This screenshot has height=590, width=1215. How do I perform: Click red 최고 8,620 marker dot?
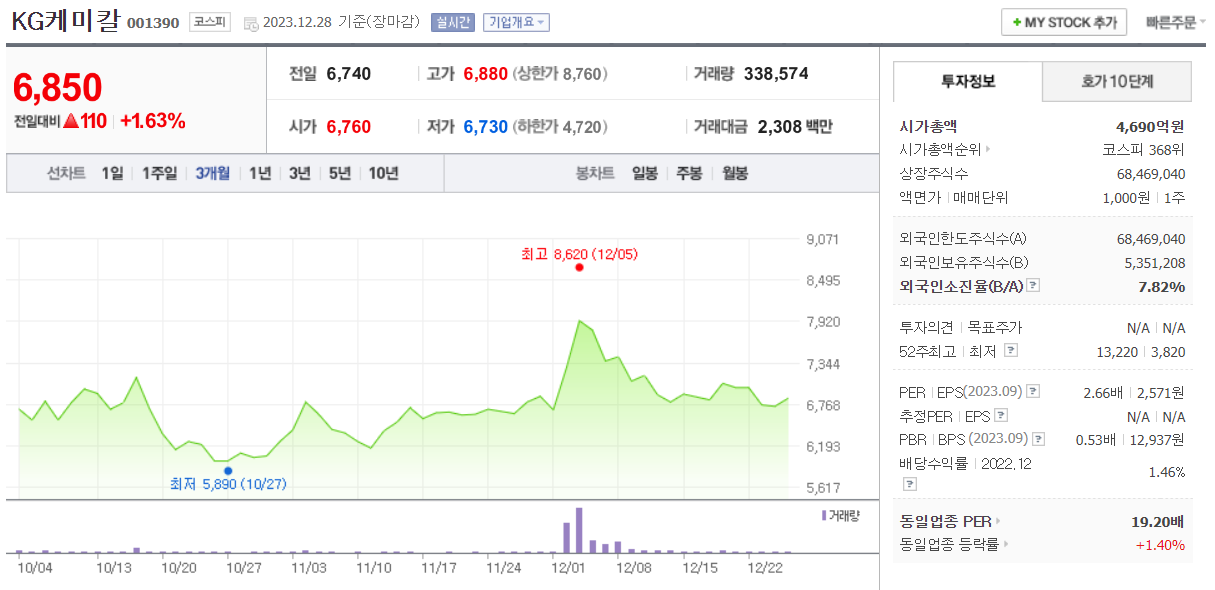pyautogui.click(x=579, y=267)
